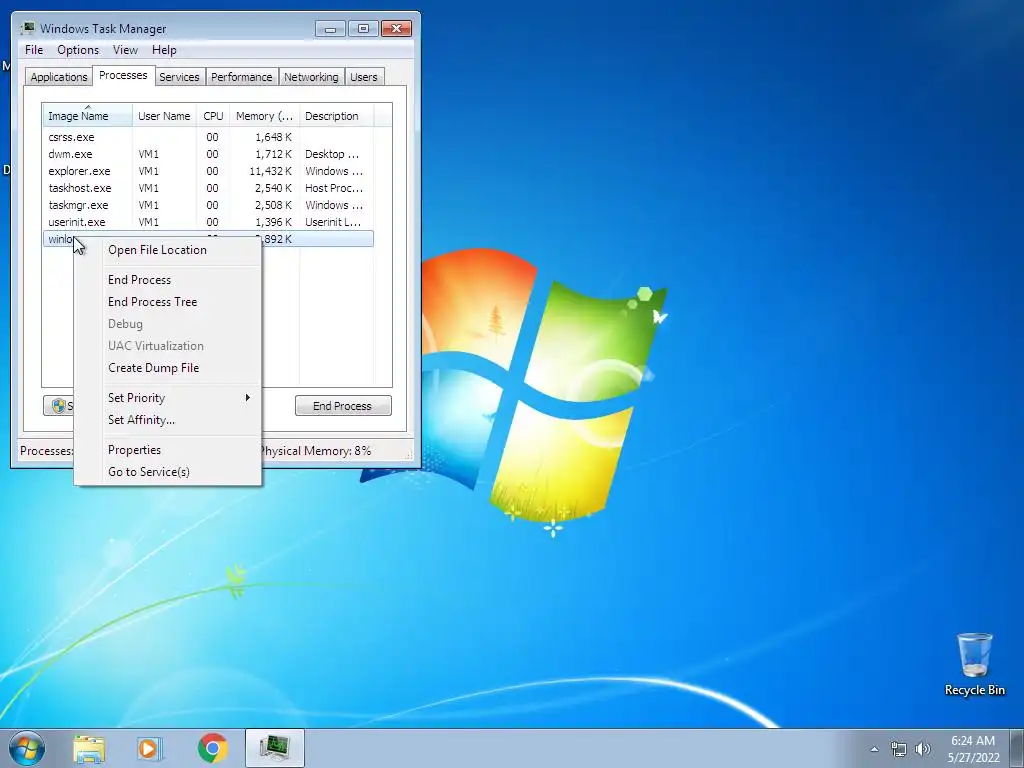Show hidden system tray icons
This screenshot has width=1024, height=768.
[874, 749]
